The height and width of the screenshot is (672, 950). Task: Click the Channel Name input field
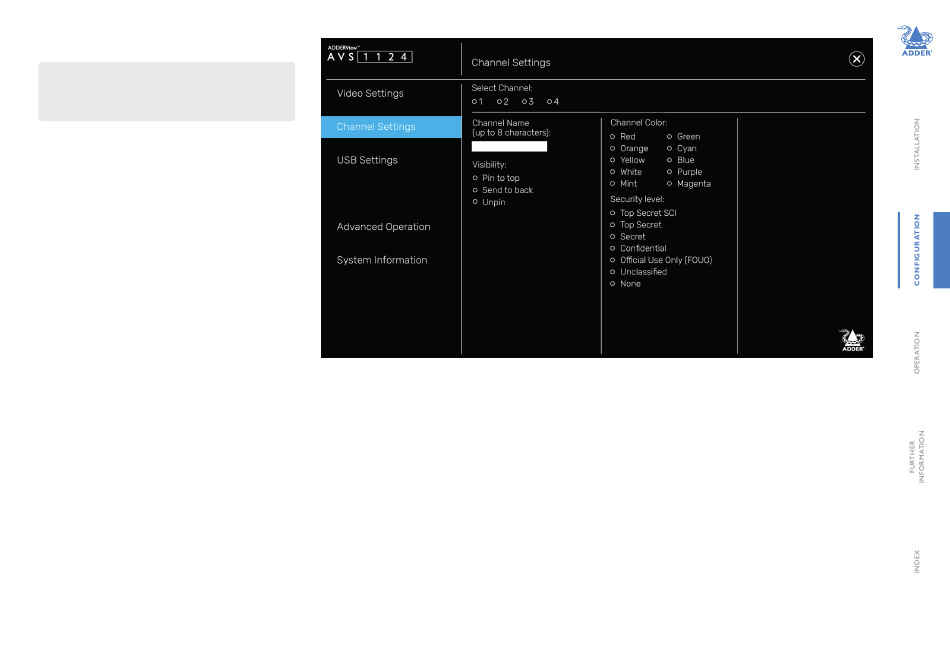509,147
